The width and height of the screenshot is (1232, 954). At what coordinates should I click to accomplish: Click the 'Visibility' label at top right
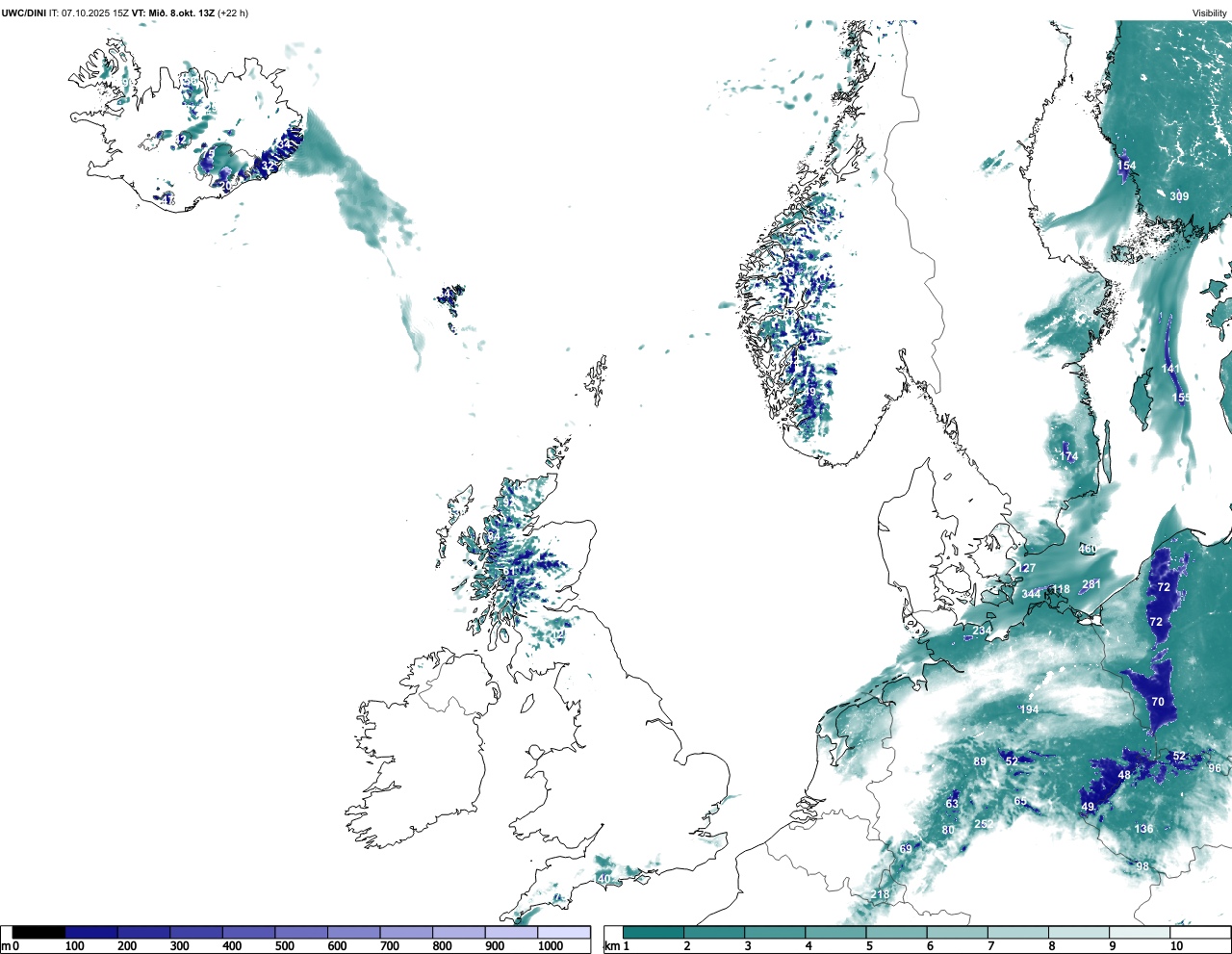(1210, 13)
